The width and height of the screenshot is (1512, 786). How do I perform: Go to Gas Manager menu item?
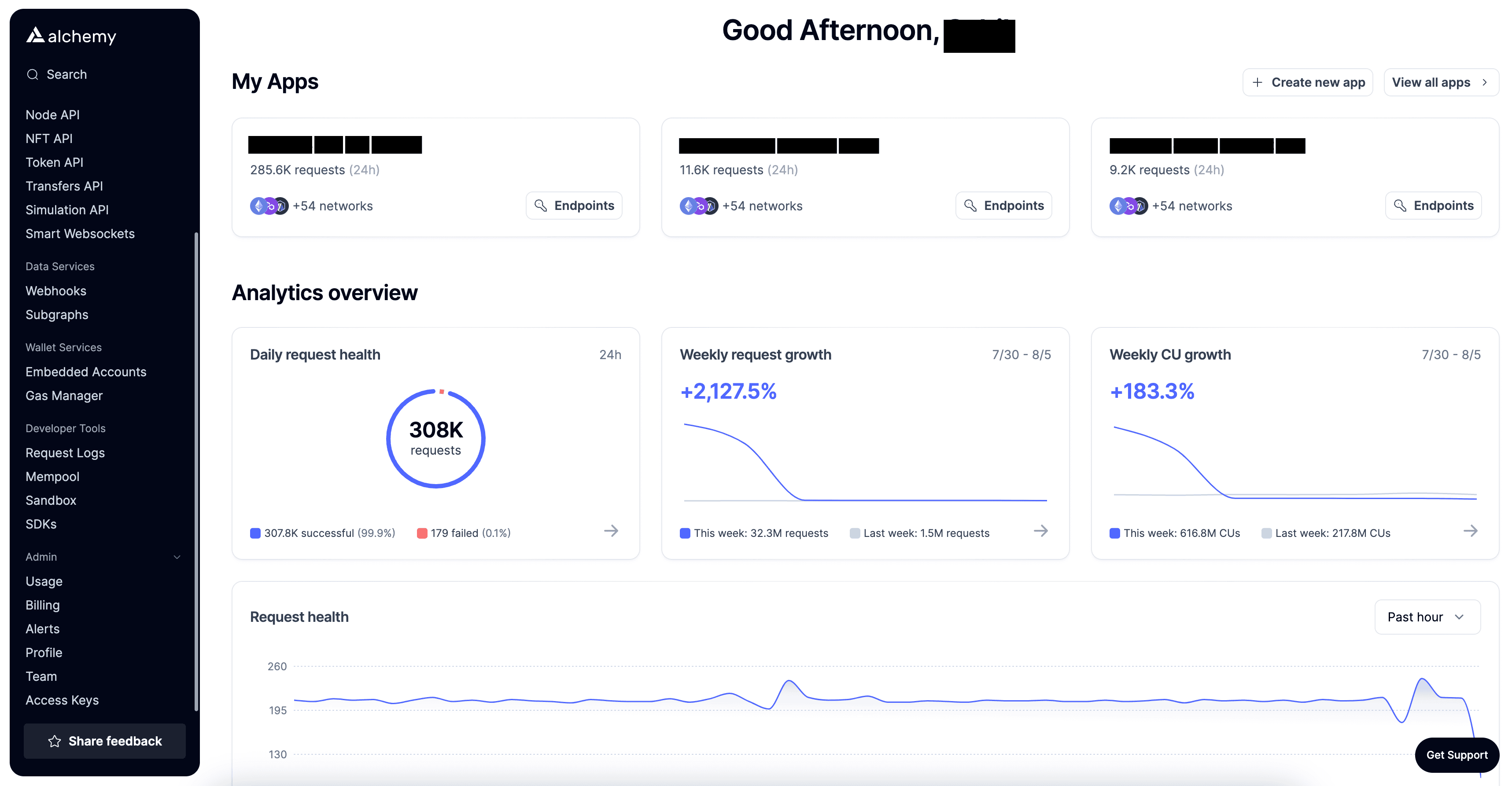(x=64, y=396)
